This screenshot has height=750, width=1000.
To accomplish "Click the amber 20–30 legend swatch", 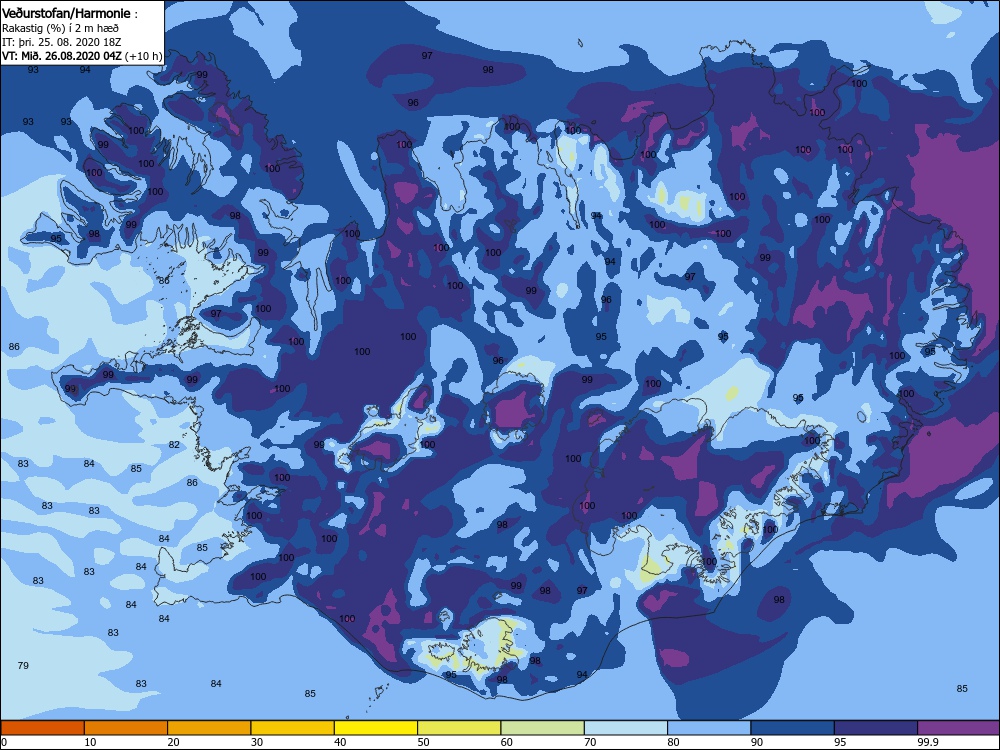I will point(209,728).
